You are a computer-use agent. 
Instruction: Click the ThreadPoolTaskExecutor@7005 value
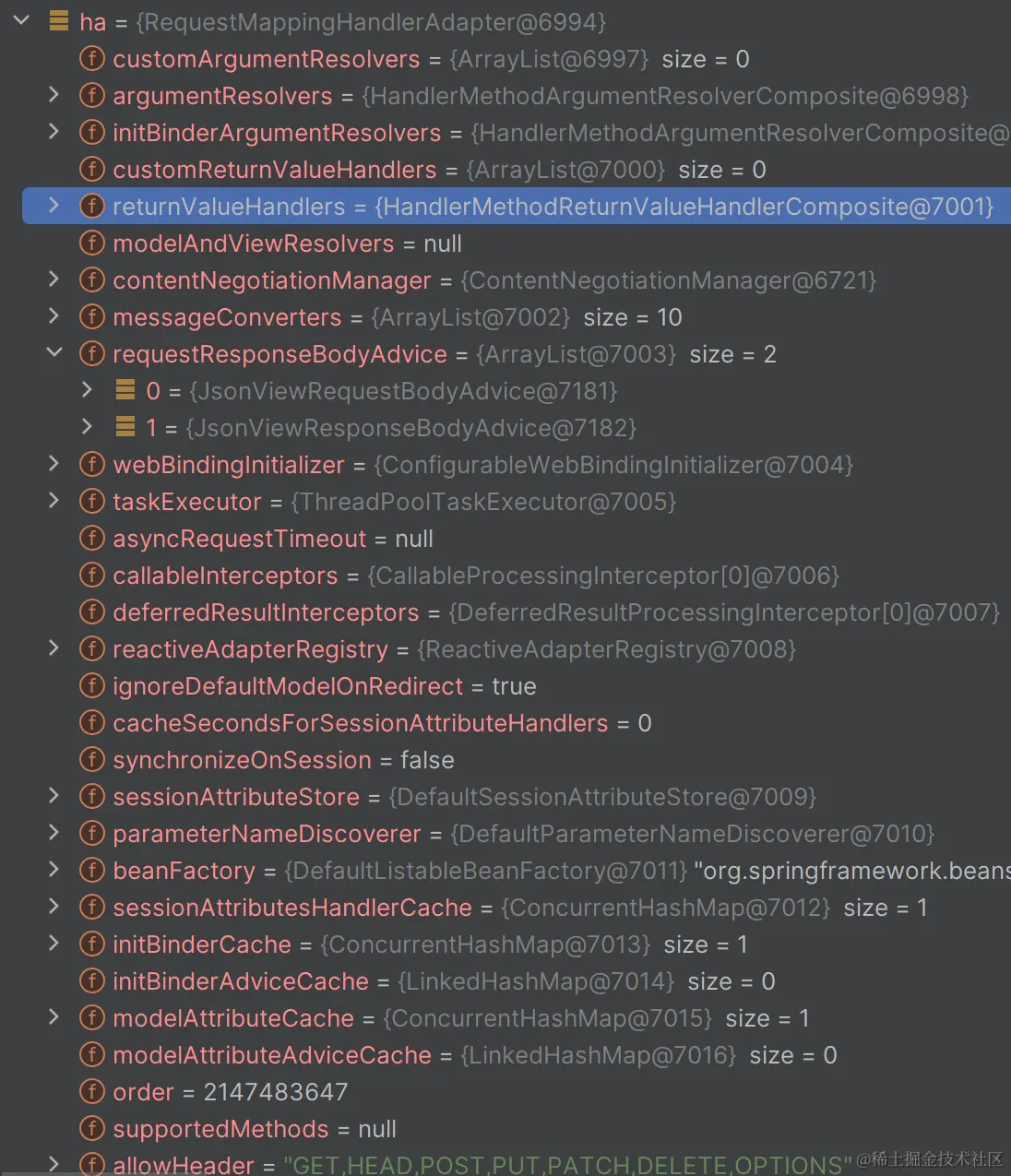[483, 502]
